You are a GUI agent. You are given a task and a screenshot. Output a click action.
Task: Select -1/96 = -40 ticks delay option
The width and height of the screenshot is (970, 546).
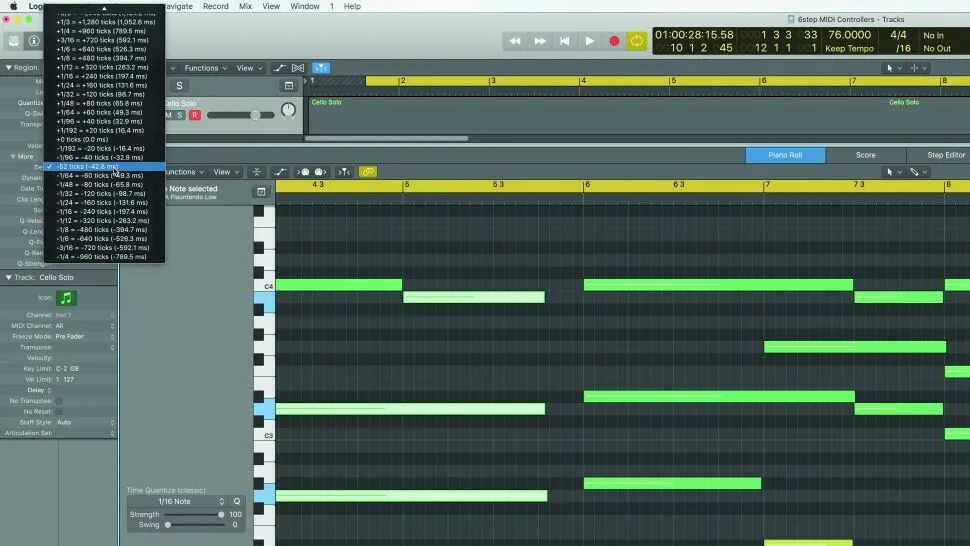point(104,157)
